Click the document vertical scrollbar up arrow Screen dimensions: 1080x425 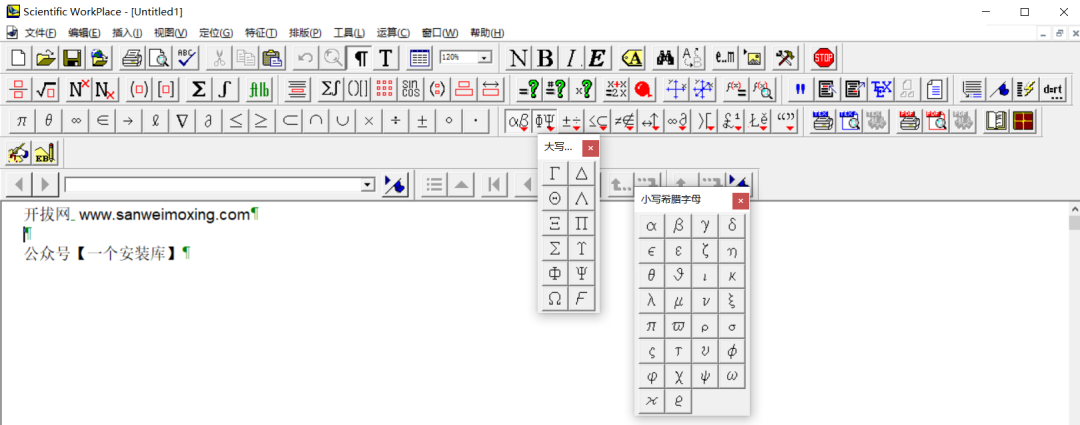(1074, 209)
